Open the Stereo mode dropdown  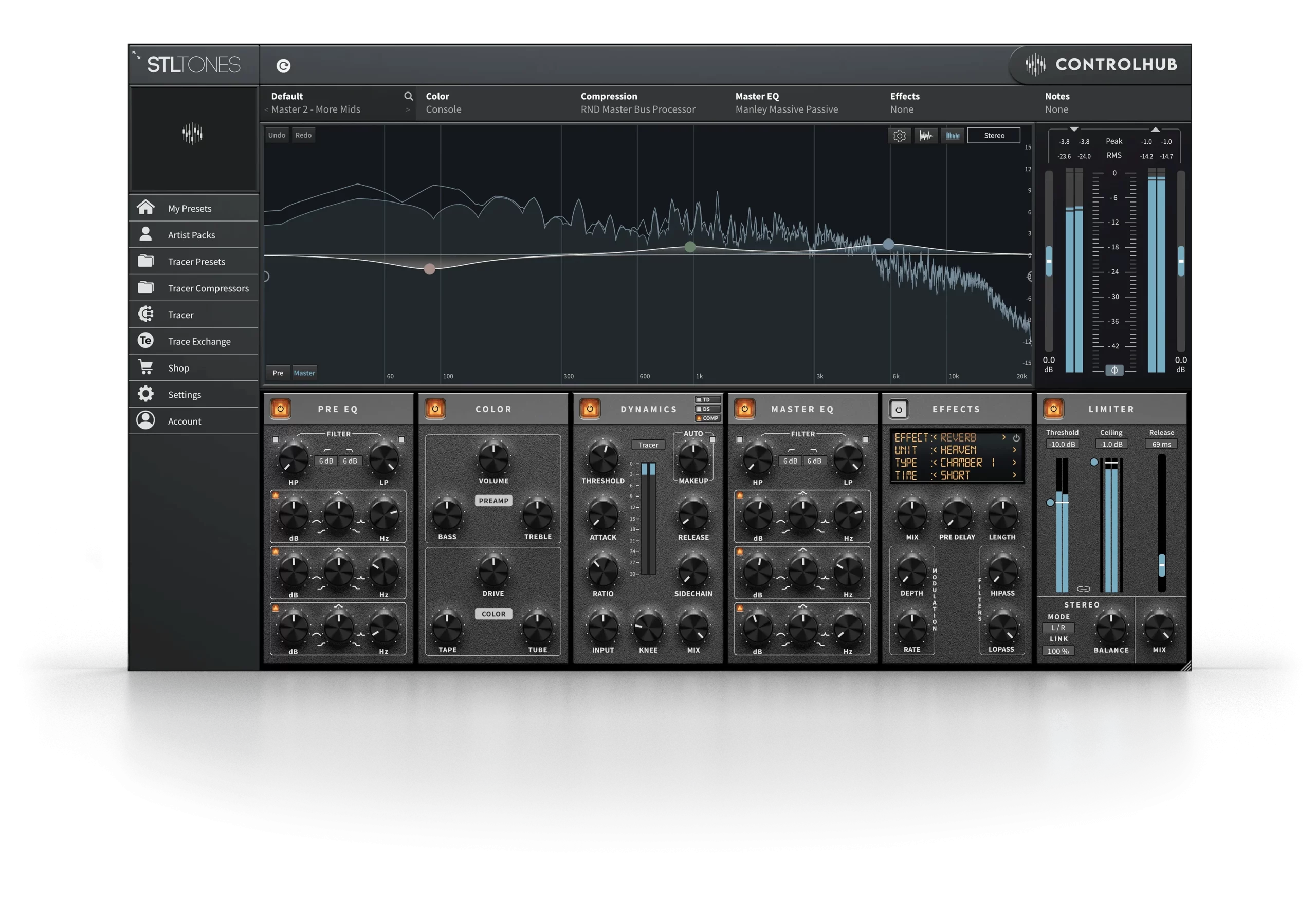pos(994,135)
